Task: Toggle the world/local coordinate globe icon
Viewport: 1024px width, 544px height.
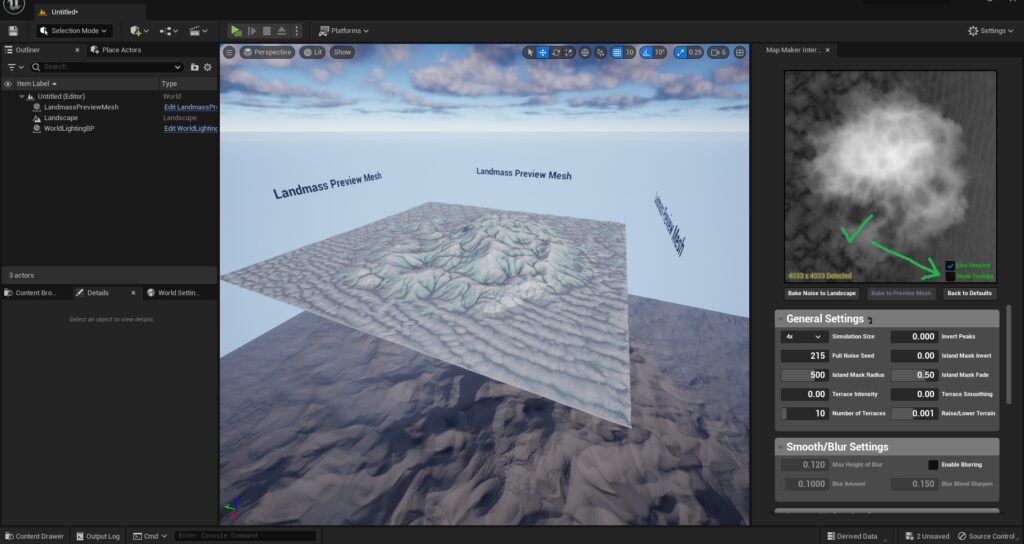Action: pyautogui.click(x=585, y=52)
